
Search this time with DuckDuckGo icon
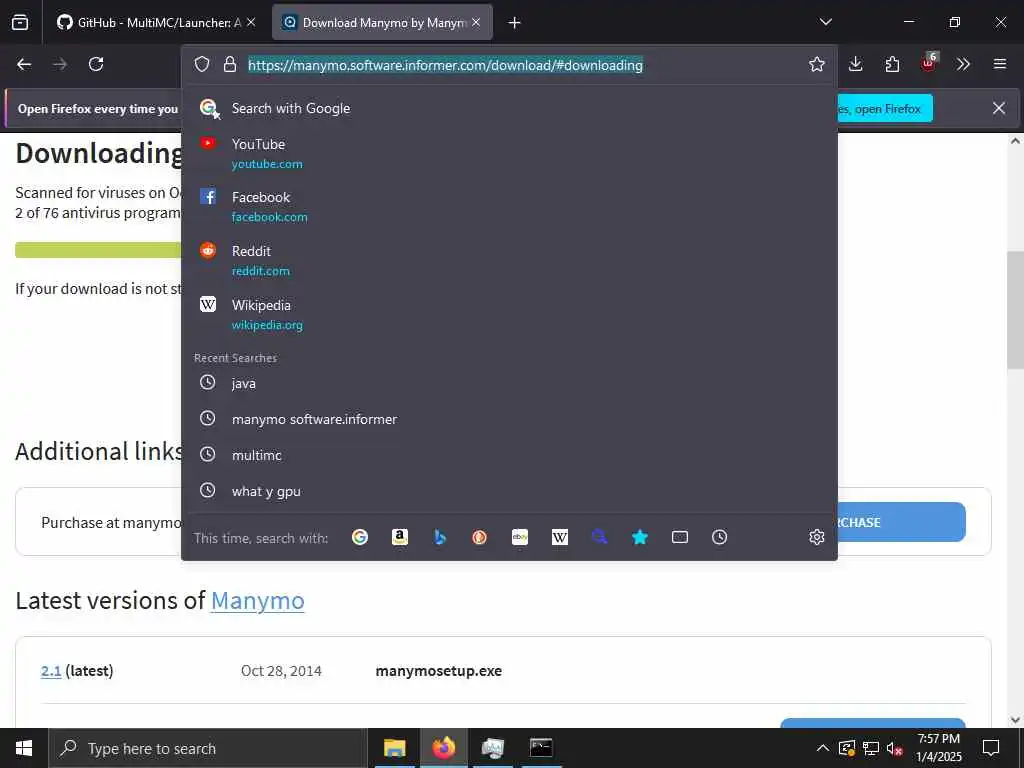[480, 537]
